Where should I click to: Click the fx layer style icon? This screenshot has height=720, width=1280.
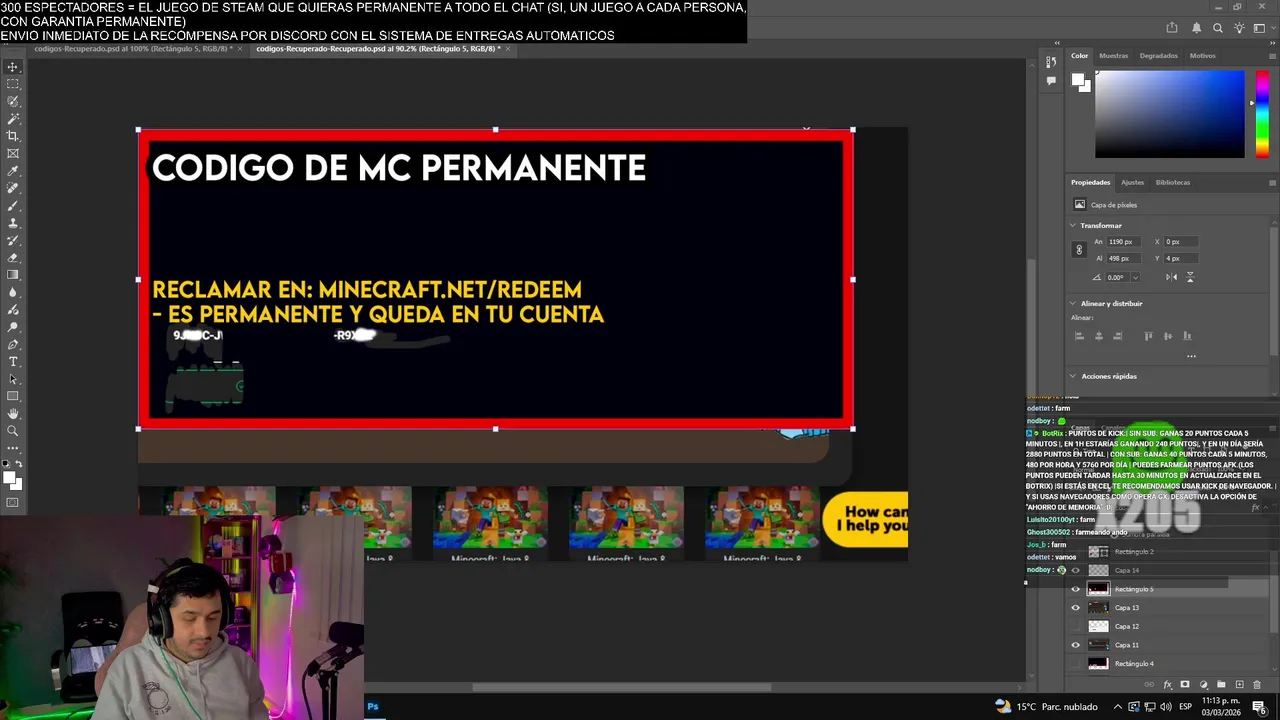(x=1167, y=685)
